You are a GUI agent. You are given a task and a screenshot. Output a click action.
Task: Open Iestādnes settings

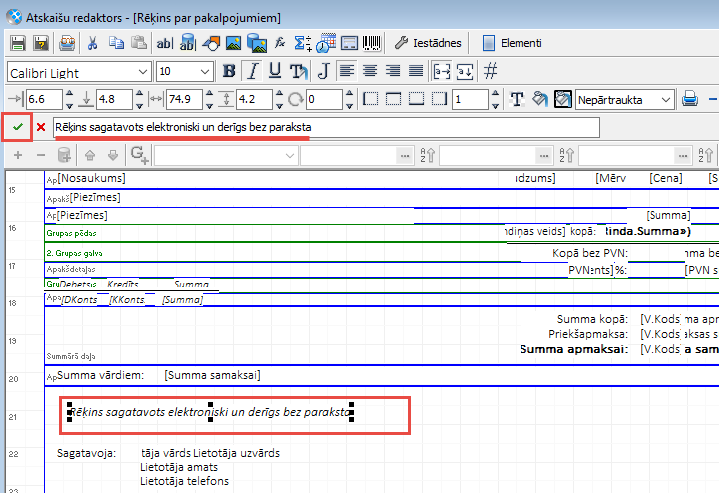429,43
